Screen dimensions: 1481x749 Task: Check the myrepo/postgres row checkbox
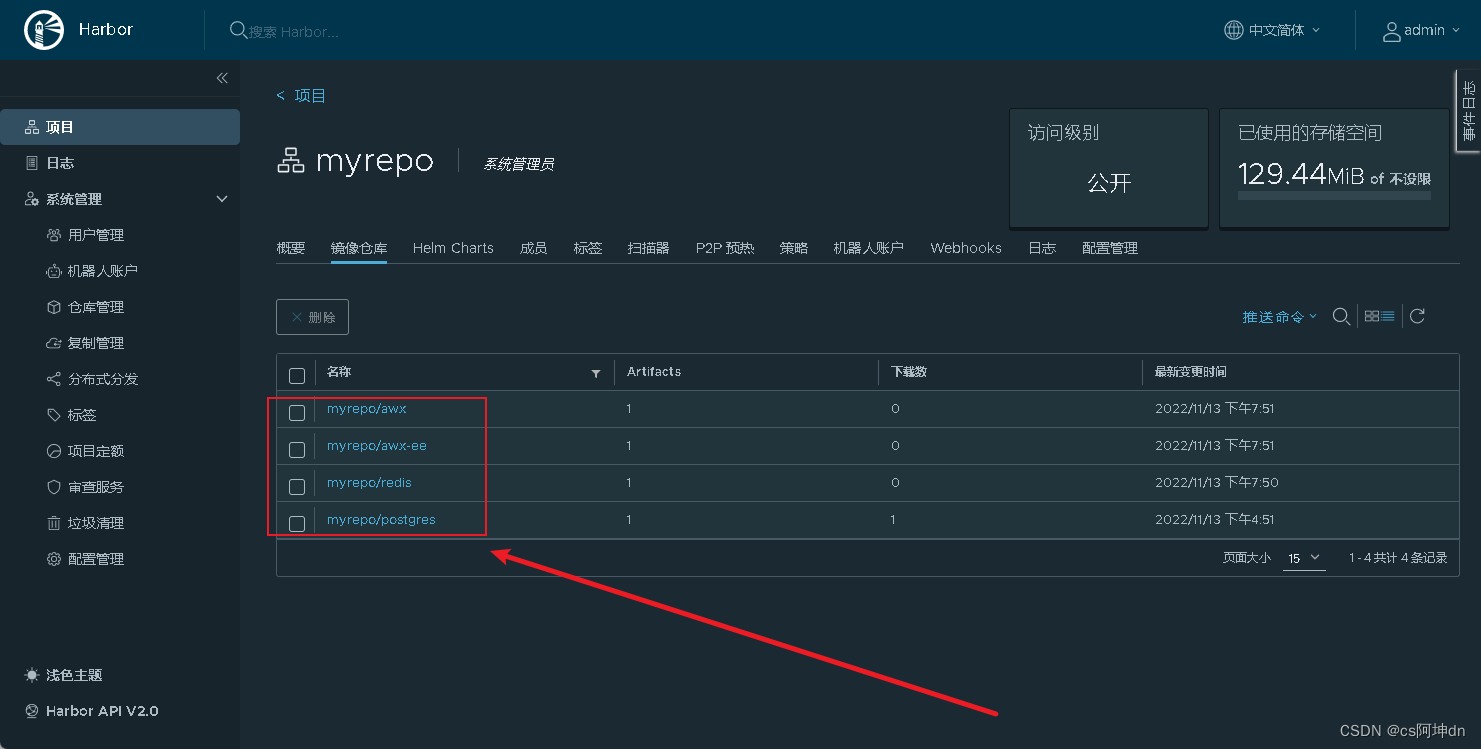tap(297, 524)
